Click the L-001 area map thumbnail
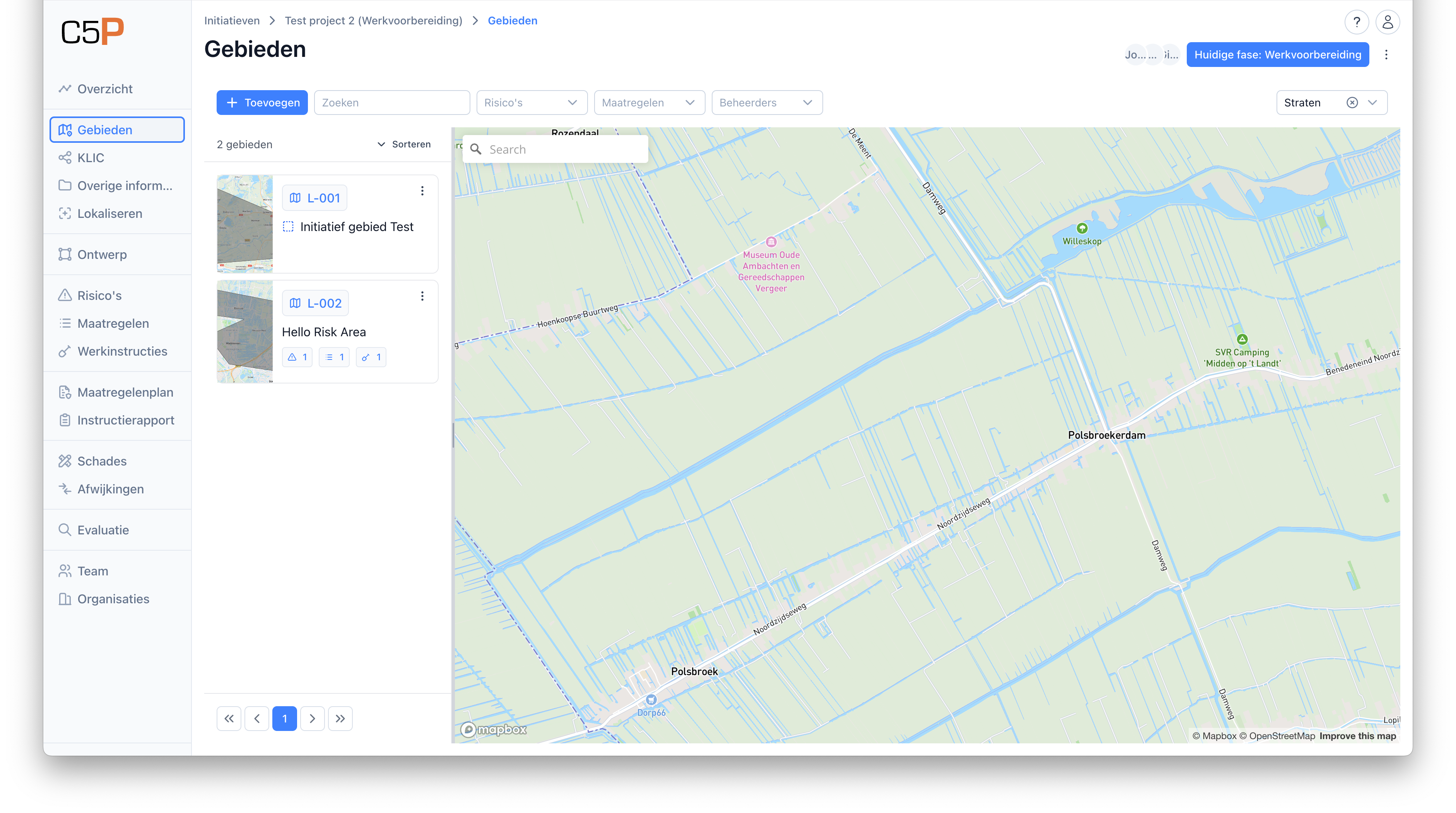Viewport: 1456px width, 813px height. 245,224
